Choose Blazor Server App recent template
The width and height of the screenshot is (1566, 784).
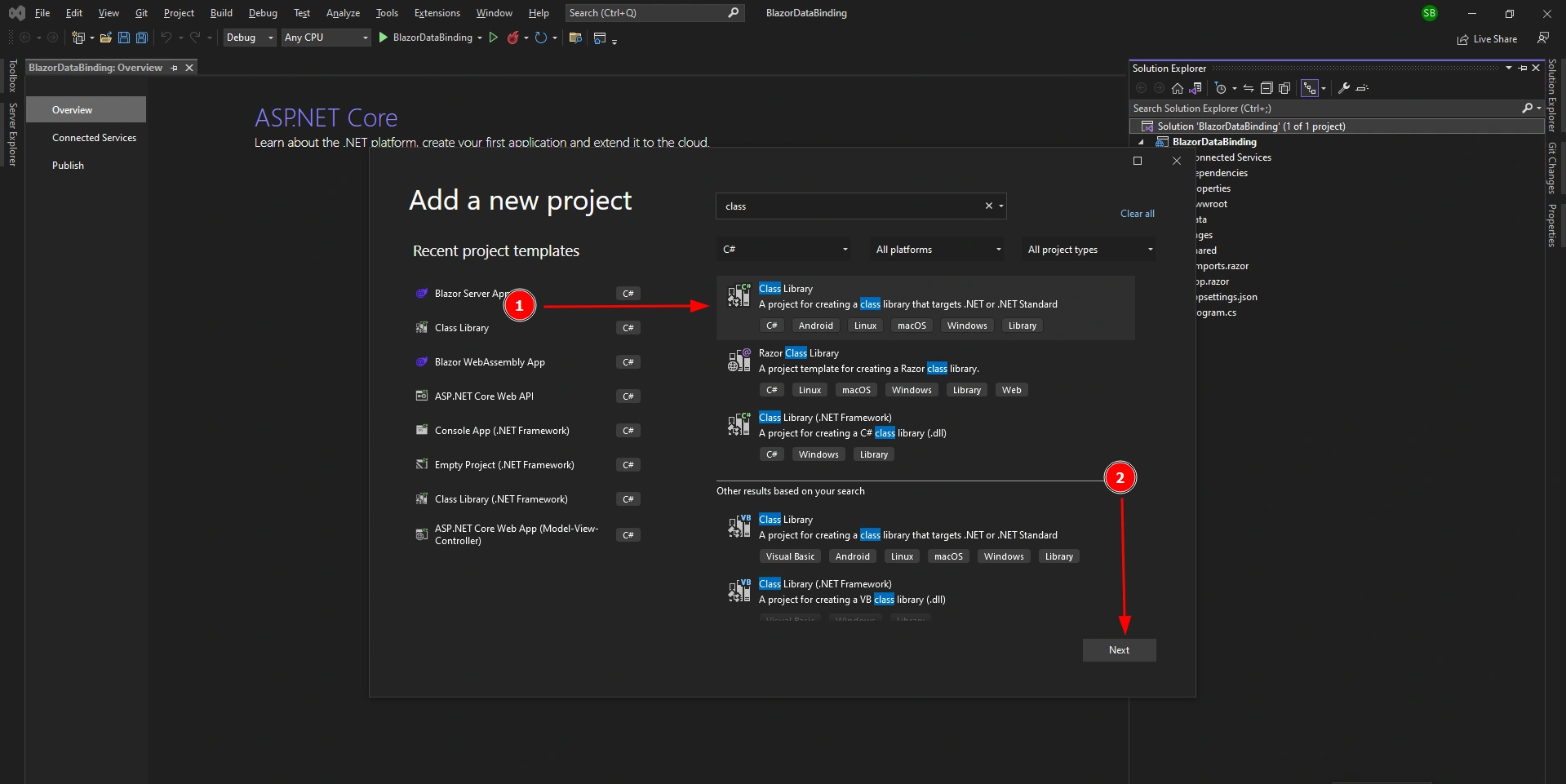tap(527, 294)
